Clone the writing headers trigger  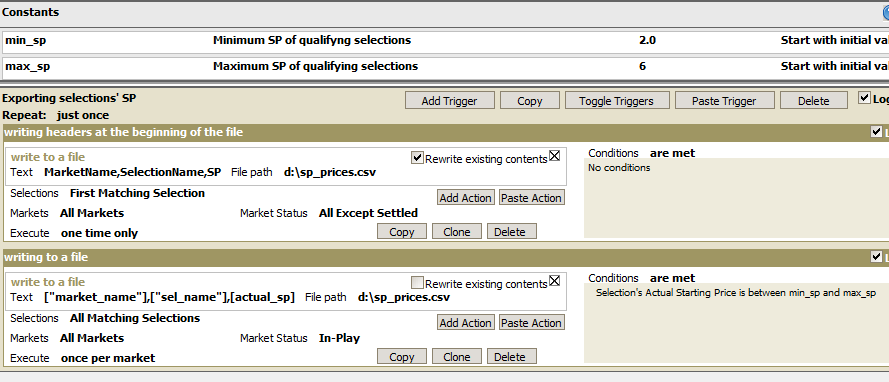(x=456, y=231)
